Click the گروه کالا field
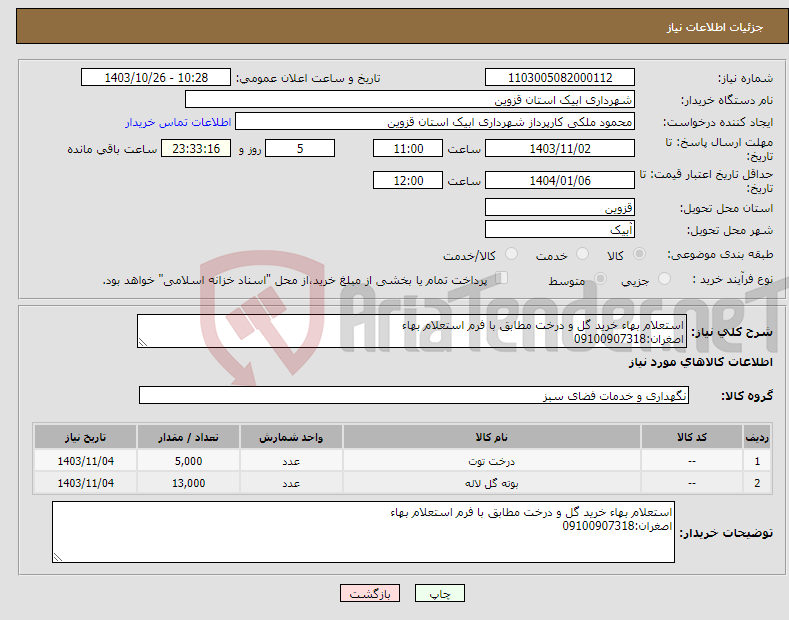Screen dimensions: 789x620 pos(414,396)
